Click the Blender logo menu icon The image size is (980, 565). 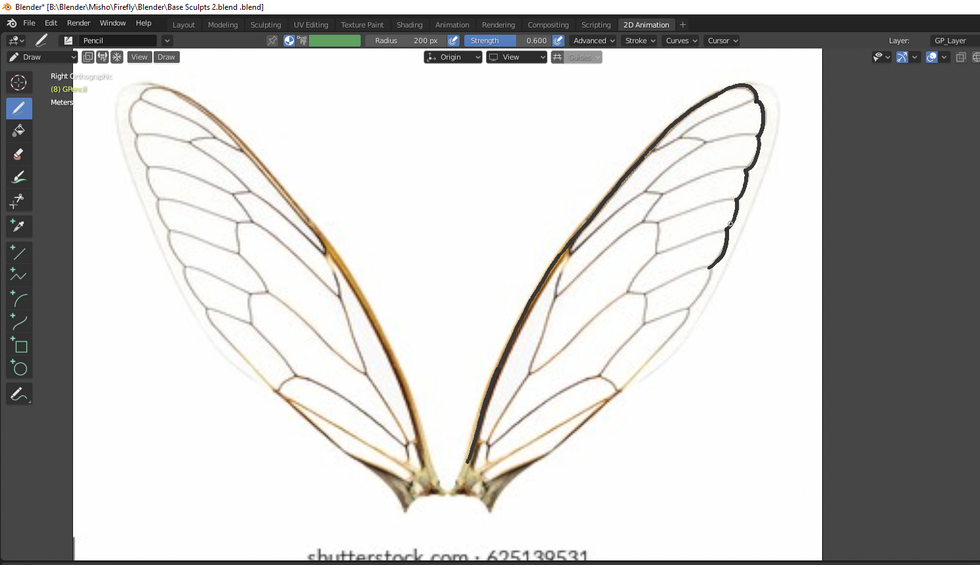pos(11,23)
